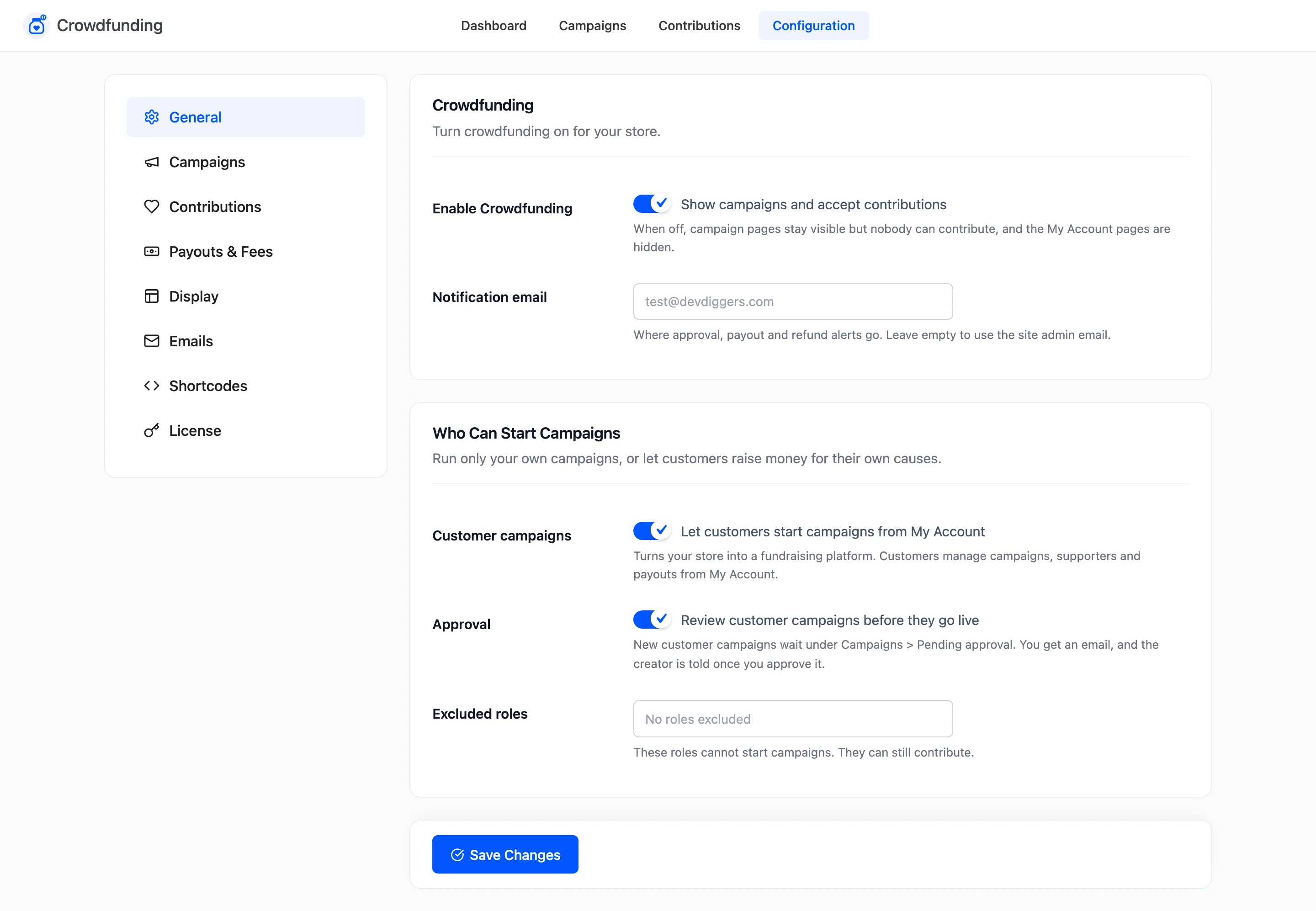Open Contributions in the settings sidebar
This screenshot has height=911, width=1316.
tap(245, 207)
